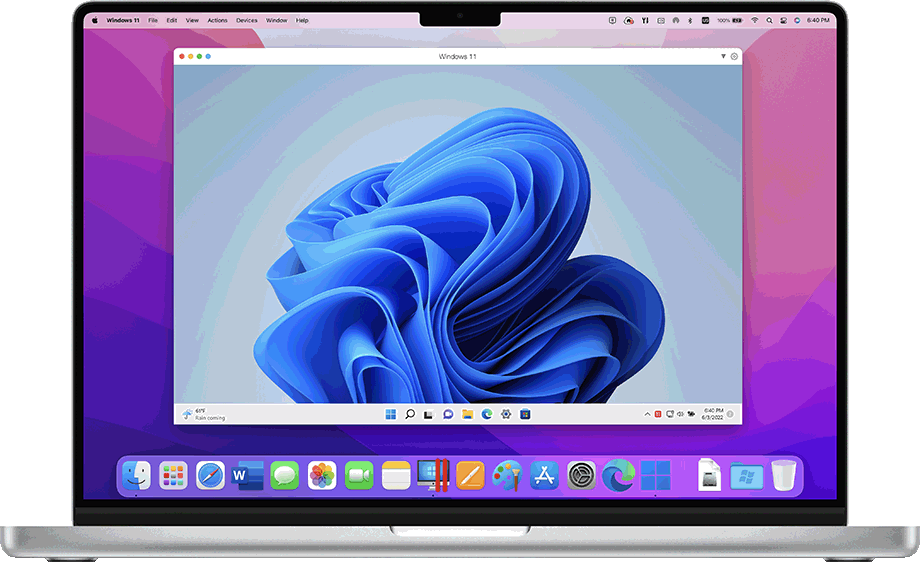Image resolution: width=920 pixels, height=562 pixels.
Task: Open the Windows 11 application menu
Action: click(x=123, y=20)
